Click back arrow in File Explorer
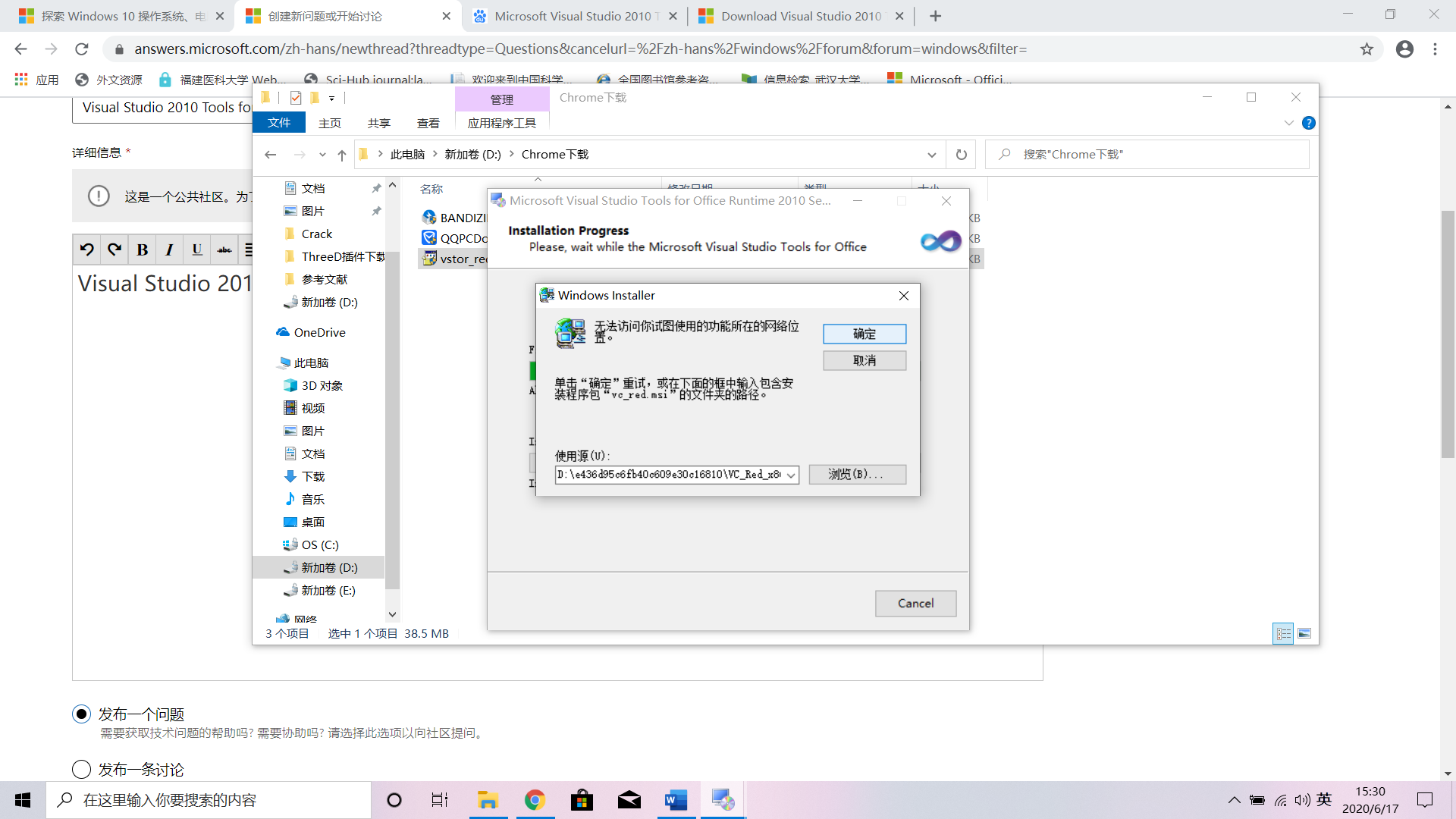 tap(271, 155)
